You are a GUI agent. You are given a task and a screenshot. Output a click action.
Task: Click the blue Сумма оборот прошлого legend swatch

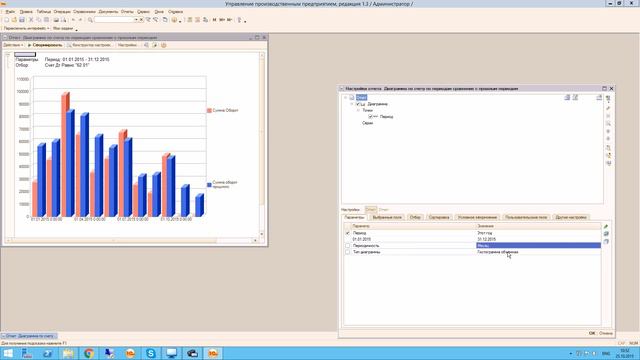point(209,185)
